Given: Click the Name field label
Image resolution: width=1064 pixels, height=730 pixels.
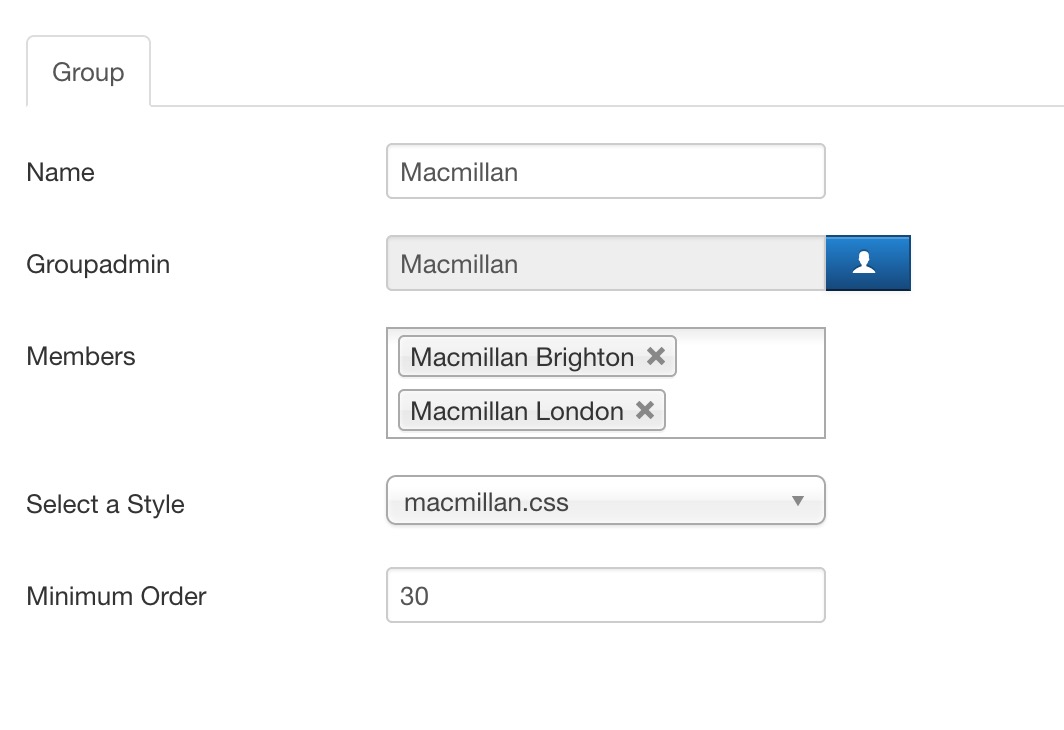Looking at the screenshot, I should pos(61,172).
